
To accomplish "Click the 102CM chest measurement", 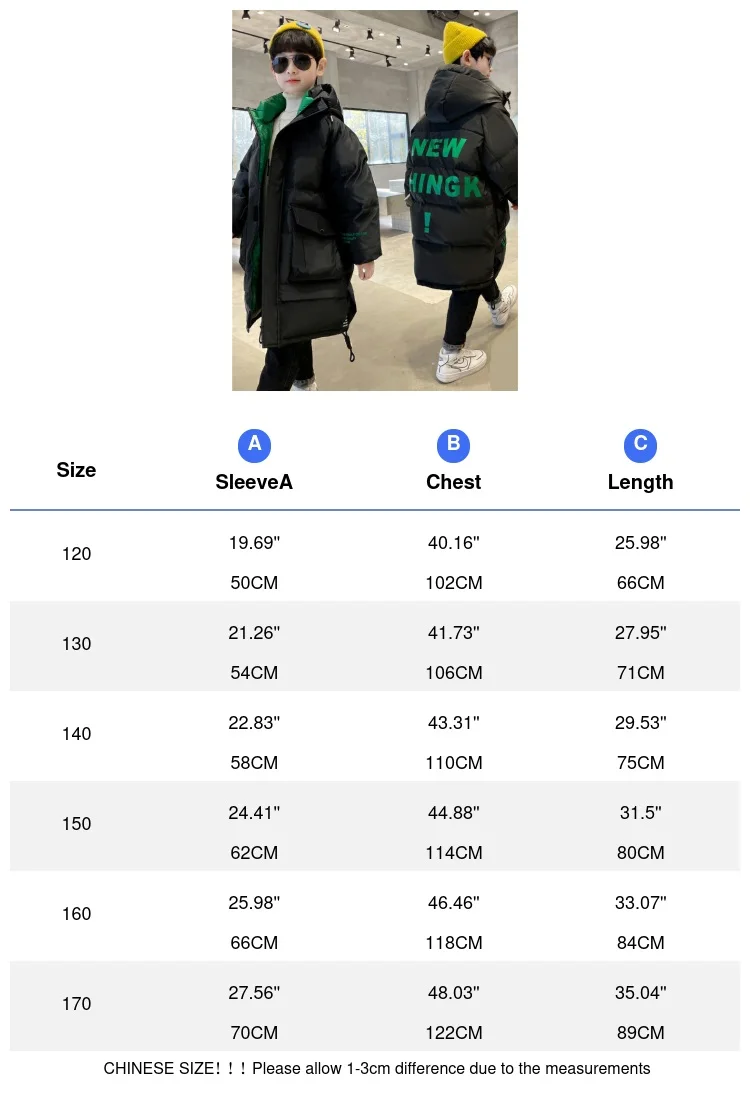I will coord(454,583).
